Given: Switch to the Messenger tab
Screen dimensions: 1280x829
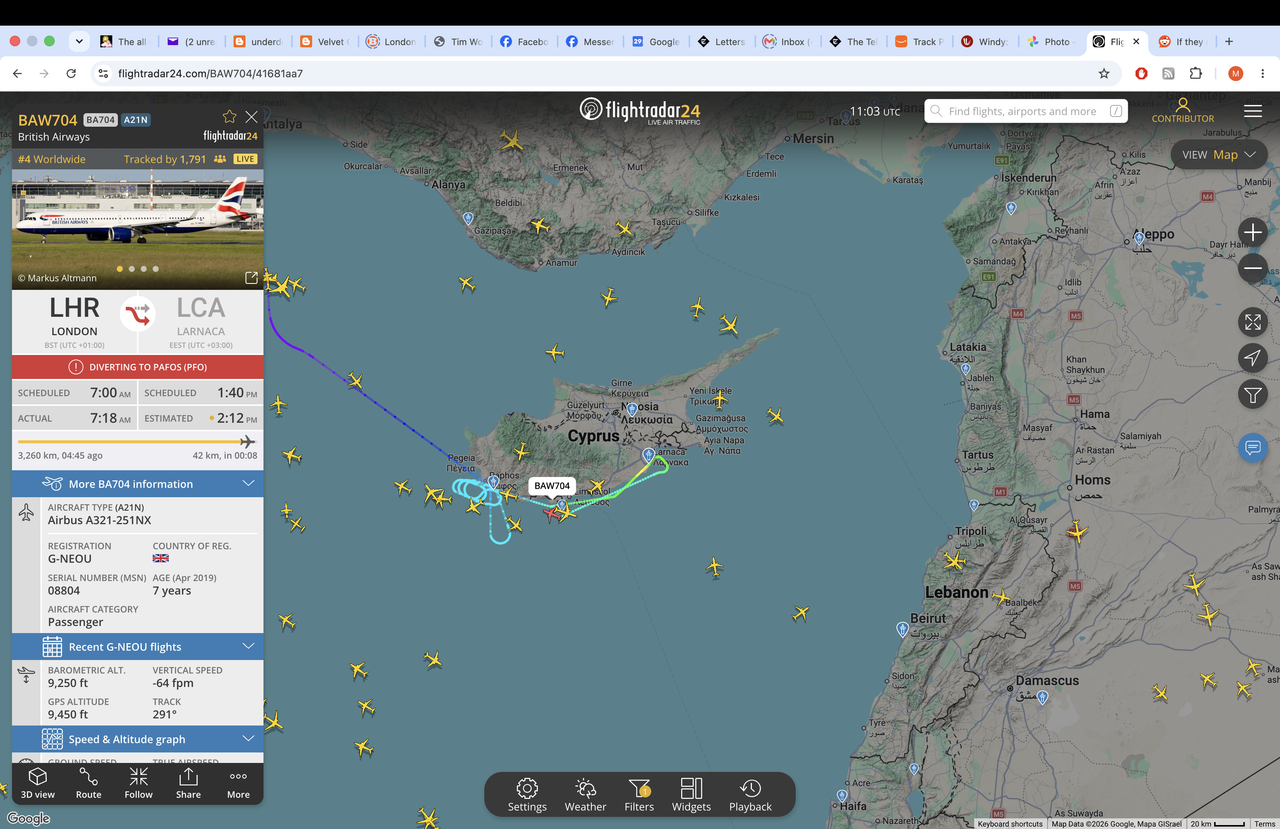Looking at the screenshot, I should [590, 42].
